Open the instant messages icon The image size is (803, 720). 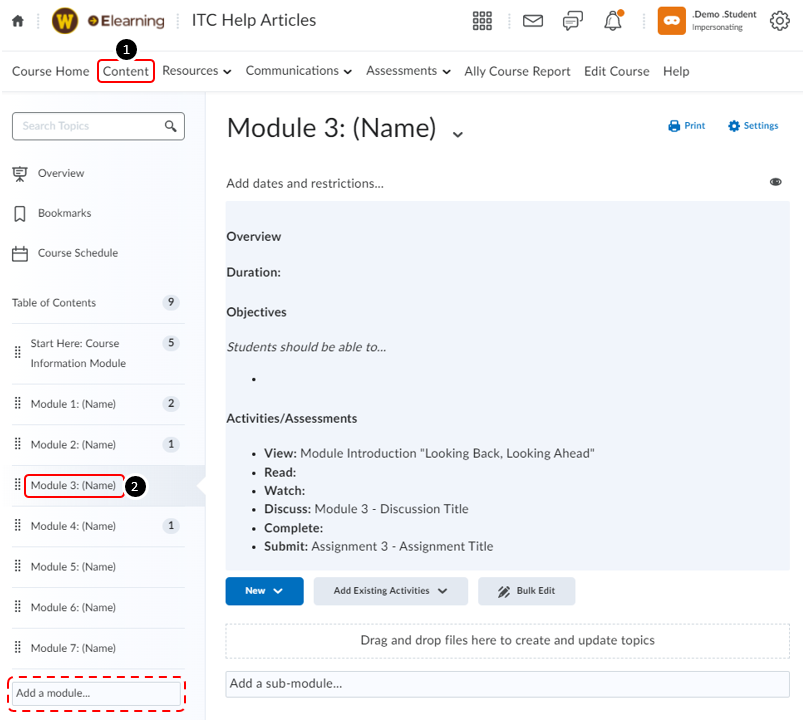[572, 20]
